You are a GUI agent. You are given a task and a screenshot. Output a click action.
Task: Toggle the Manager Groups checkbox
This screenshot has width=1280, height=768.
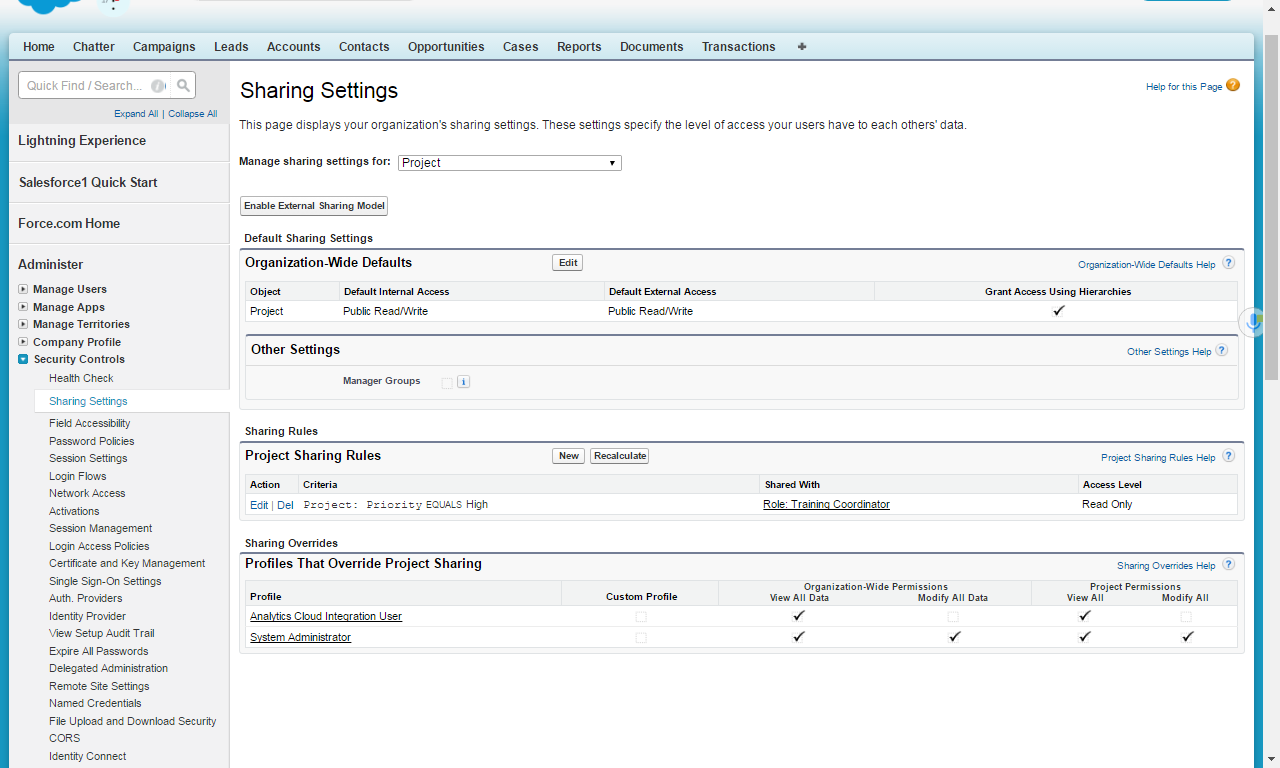[447, 382]
